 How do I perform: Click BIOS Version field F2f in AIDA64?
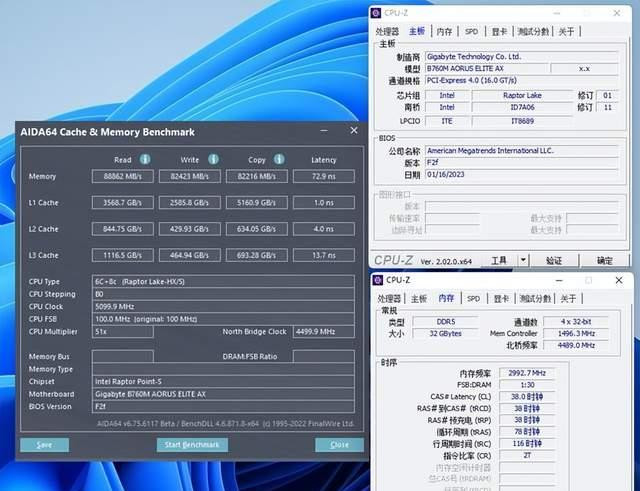[x=223, y=407]
